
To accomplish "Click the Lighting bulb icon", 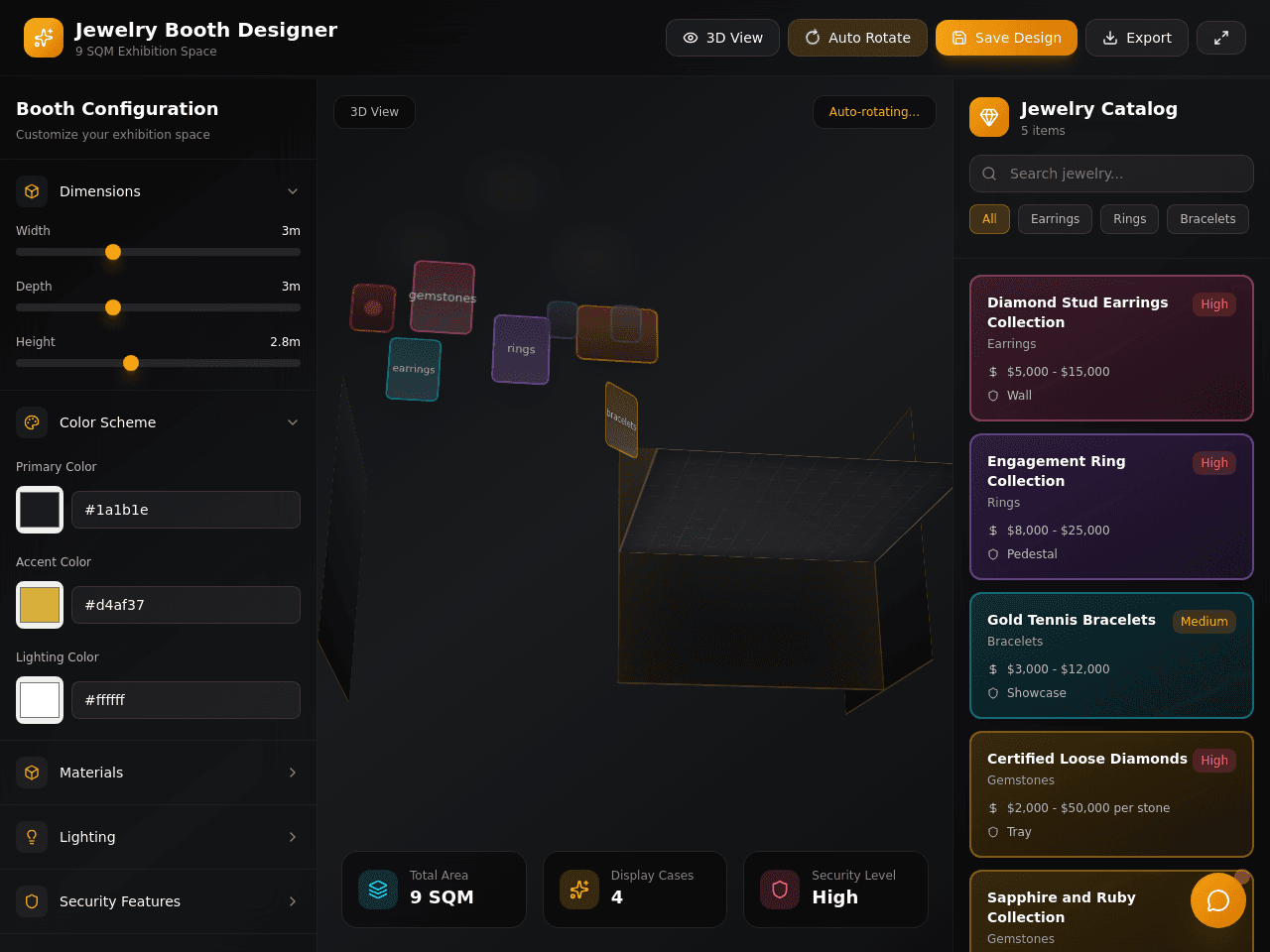I will (32, 837).
